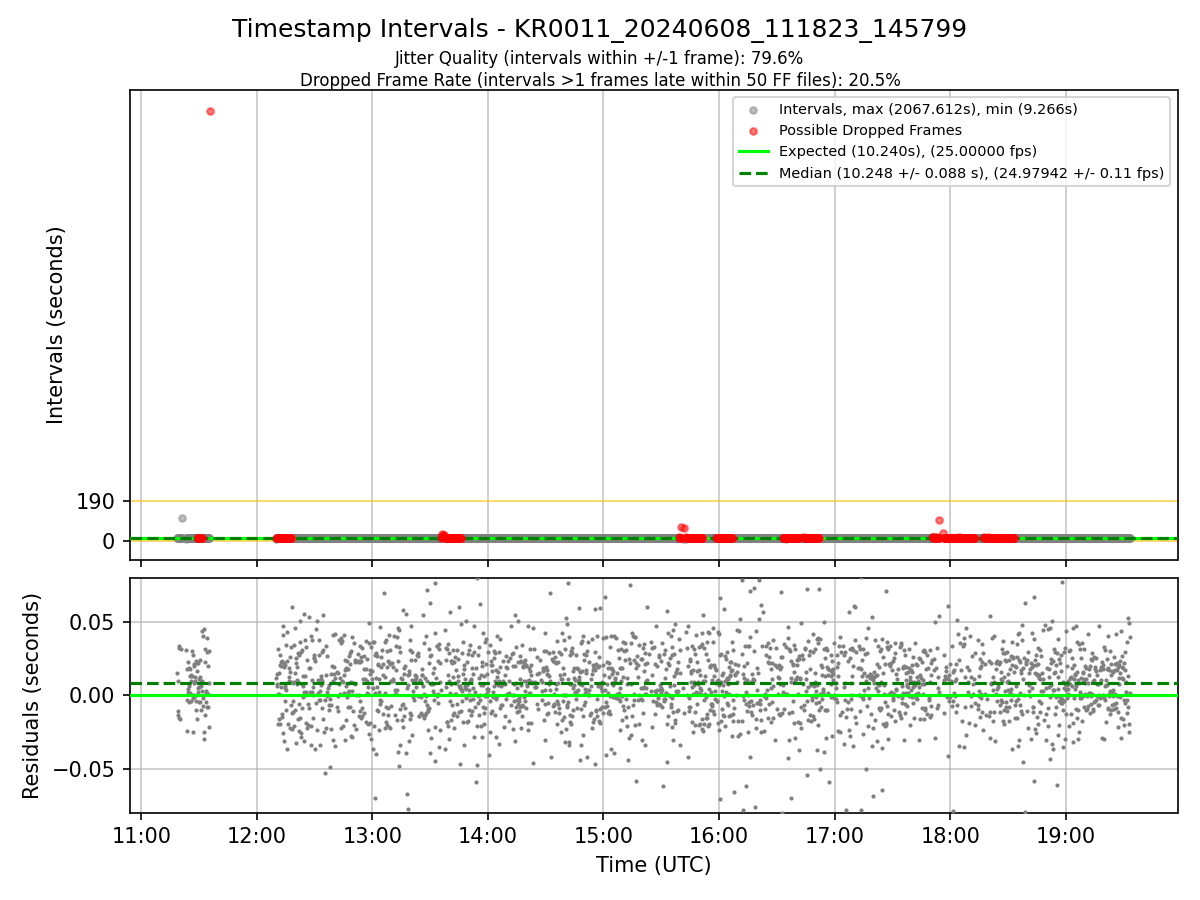Click the '13:00' time tick label
Screen dimensions: 1200x900
tap(372, 835)
